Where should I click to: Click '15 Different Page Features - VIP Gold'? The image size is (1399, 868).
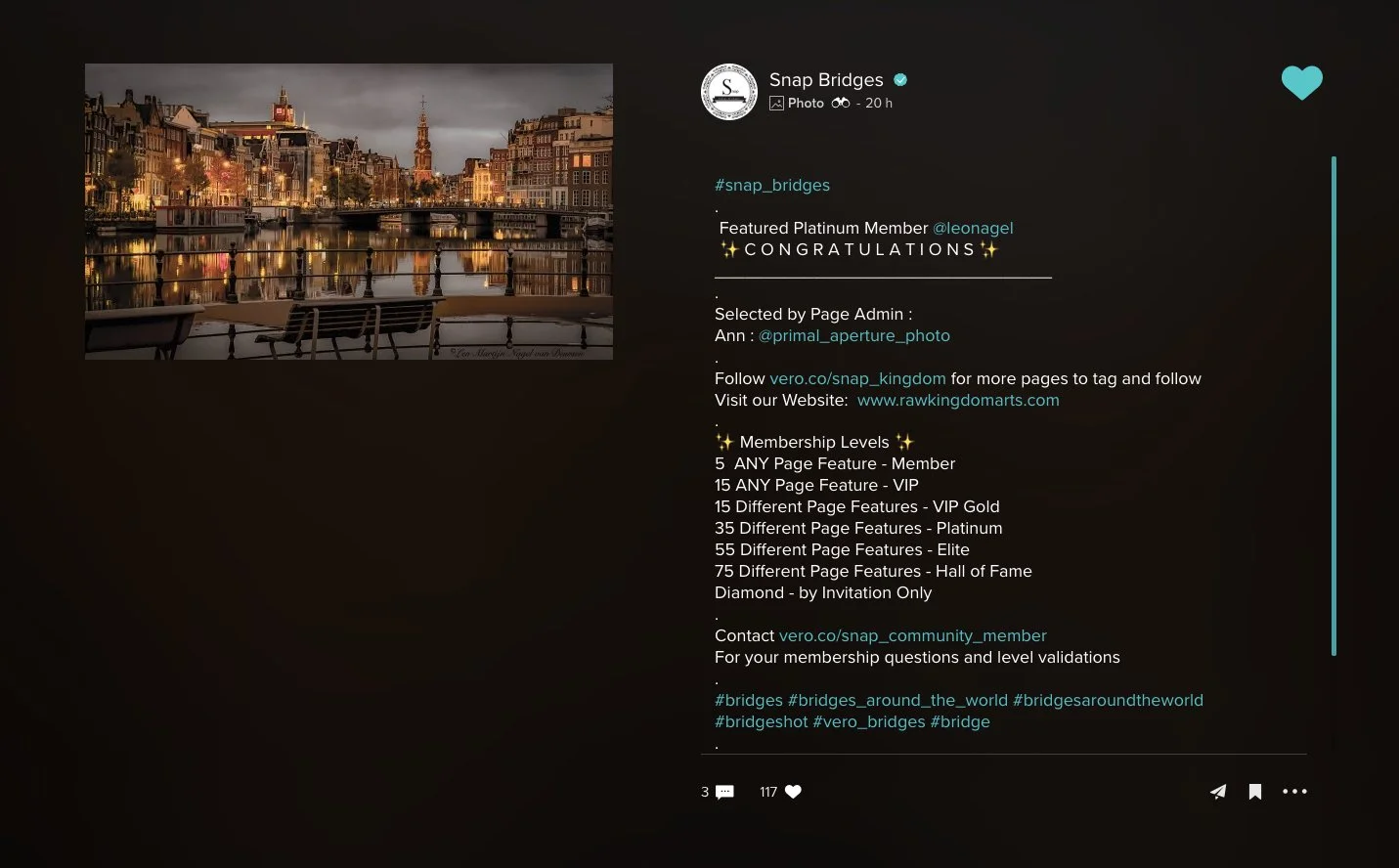857,506
